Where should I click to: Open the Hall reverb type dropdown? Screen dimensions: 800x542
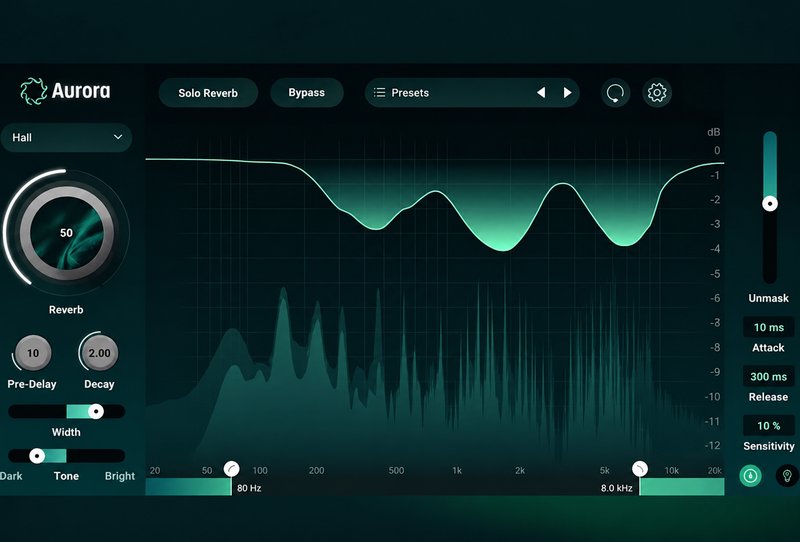66,137
